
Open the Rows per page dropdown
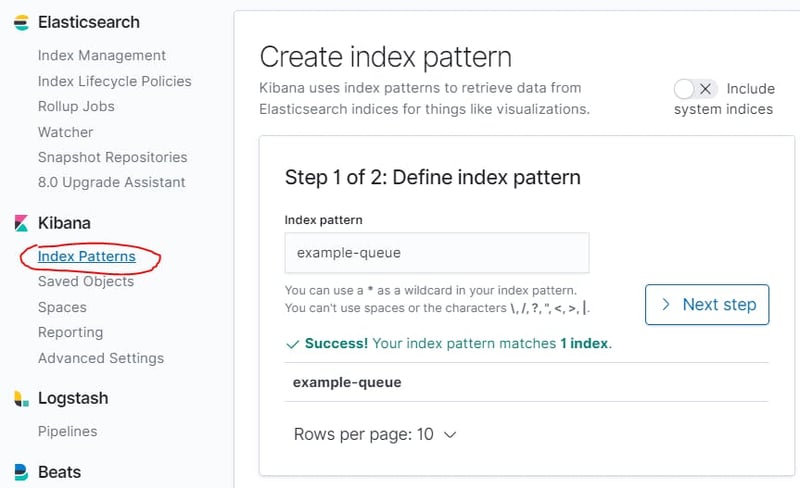[x=374, y=434]
